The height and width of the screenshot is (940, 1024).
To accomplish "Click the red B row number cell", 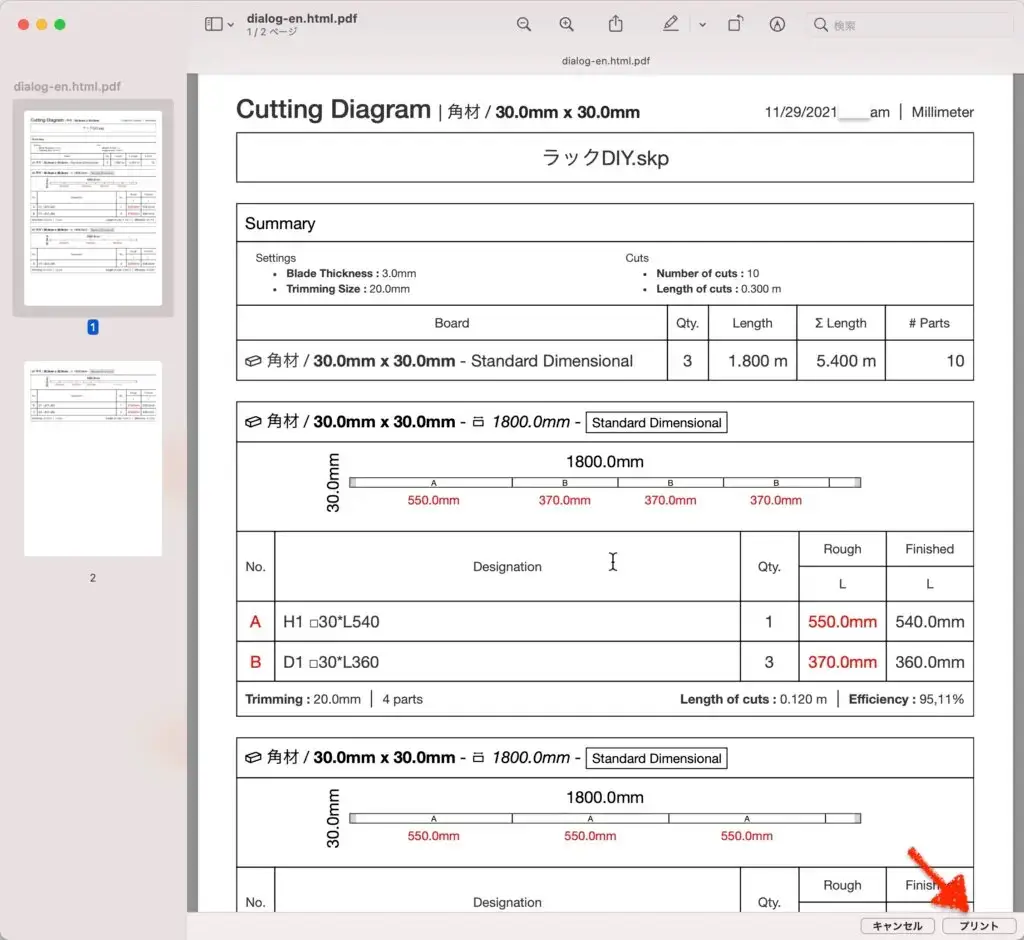I will 255,662.
